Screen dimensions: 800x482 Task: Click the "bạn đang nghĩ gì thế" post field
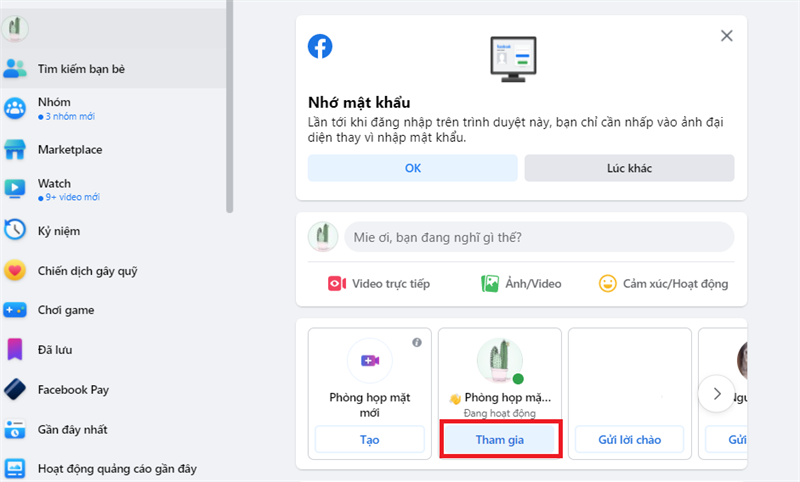538,238
